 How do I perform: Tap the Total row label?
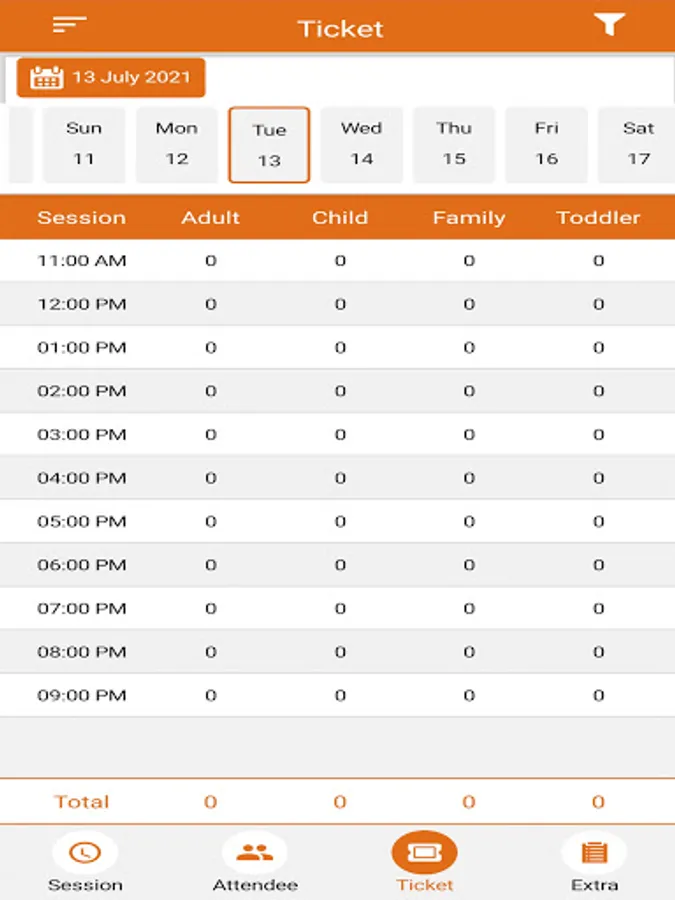[x=82, y=801]
